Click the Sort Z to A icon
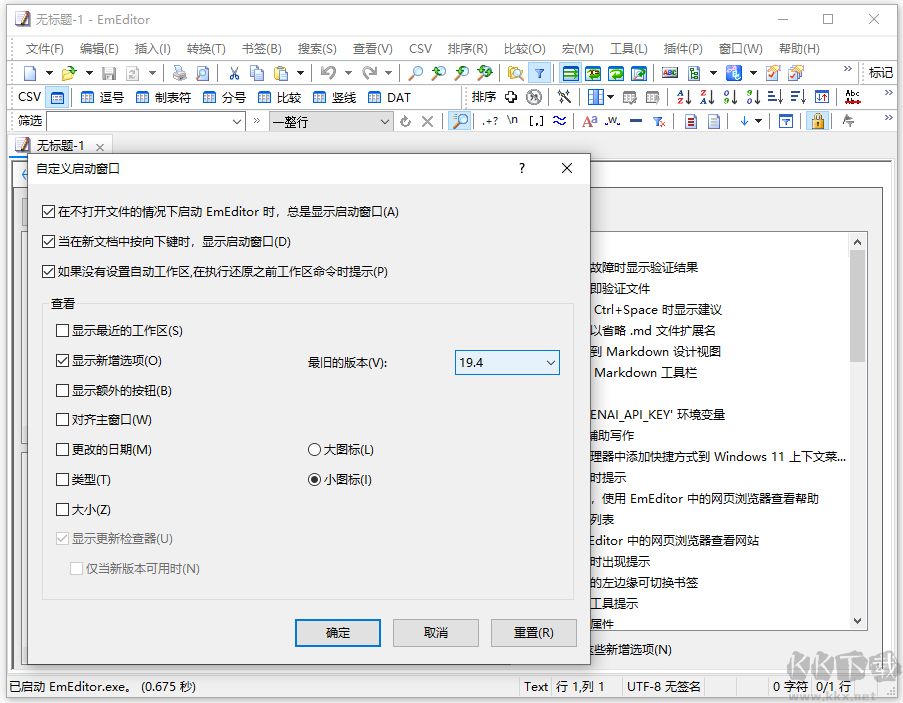The image size is (903, 703). [707, 97]
